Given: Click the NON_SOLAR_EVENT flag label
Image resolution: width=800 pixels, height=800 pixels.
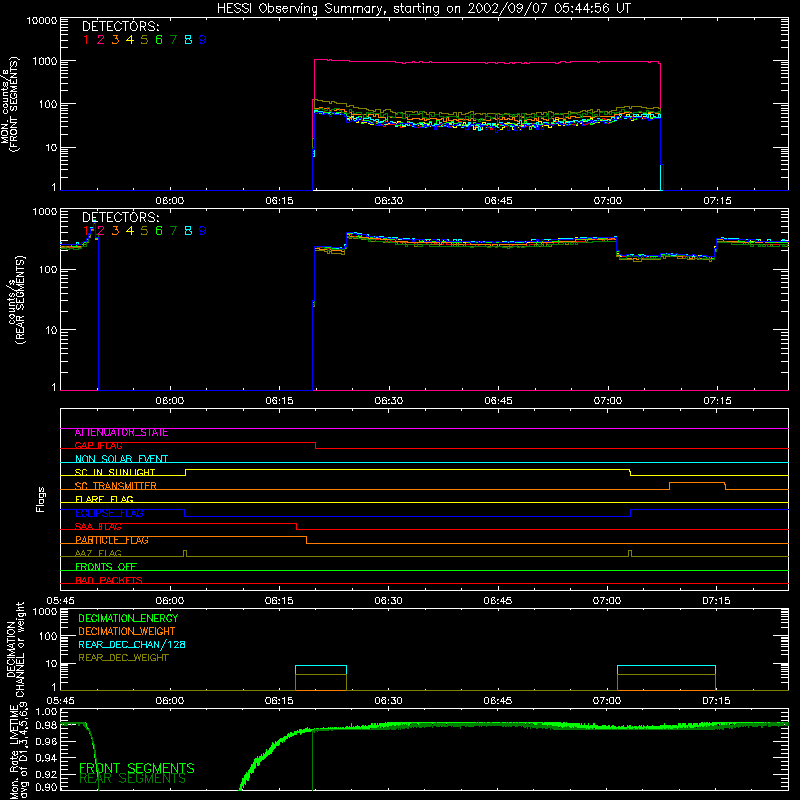Looking at the screenshot, I should click(121, 459).
